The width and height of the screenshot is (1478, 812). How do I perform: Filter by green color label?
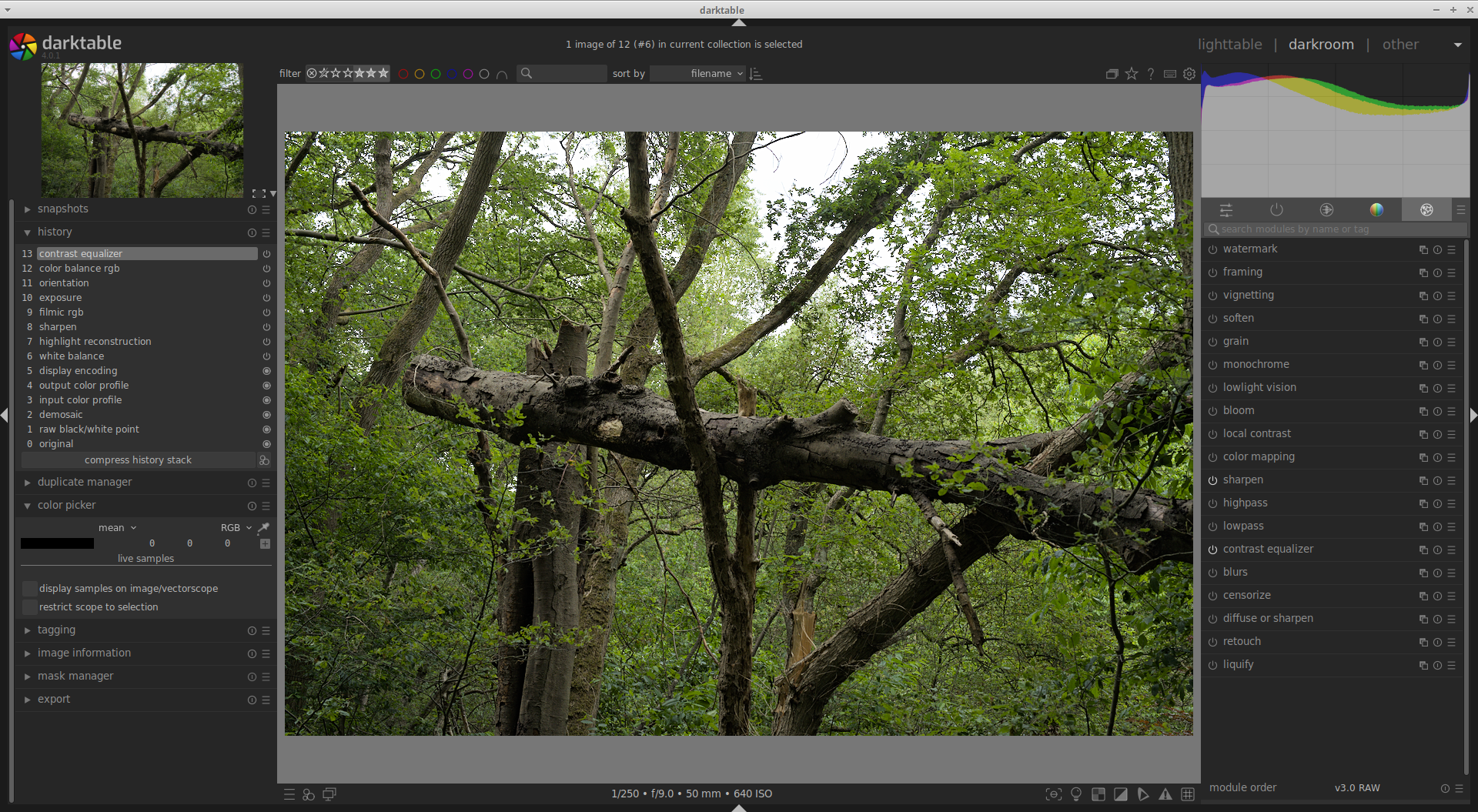click(436, 74)
